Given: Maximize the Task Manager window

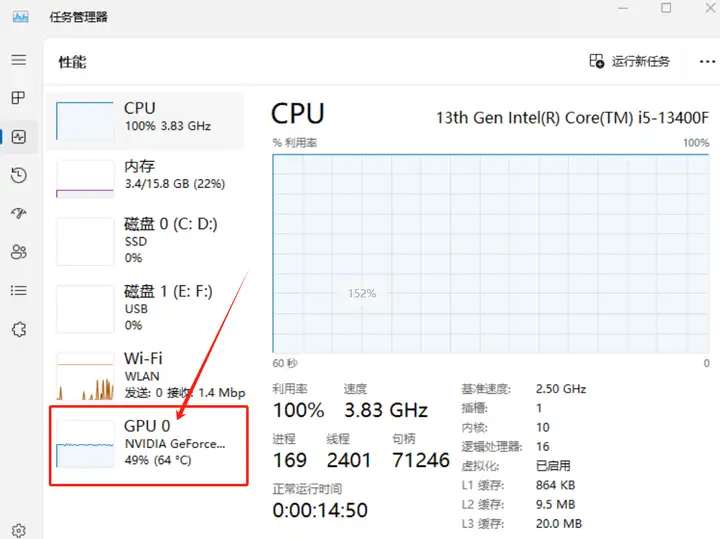Looking at the screenshot, I should point(666,9).
